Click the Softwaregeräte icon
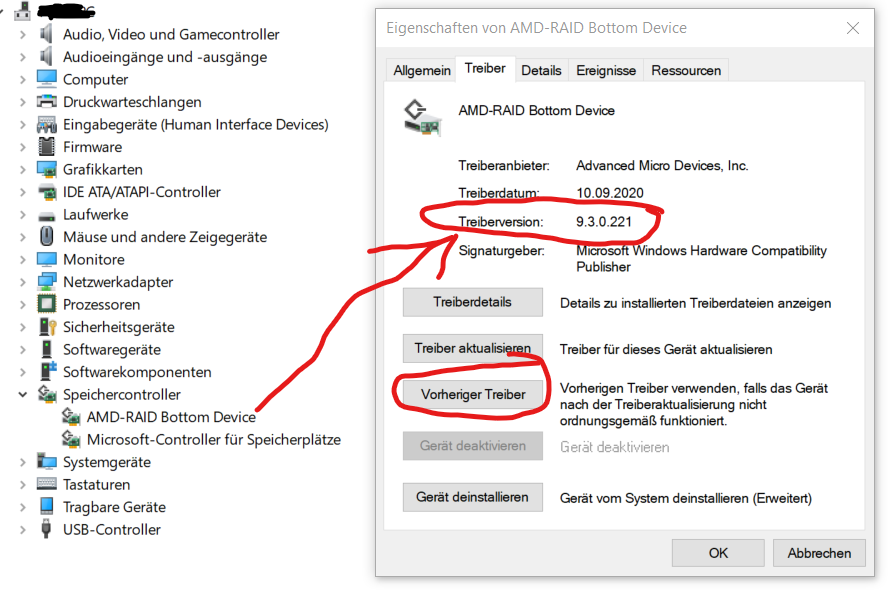This screenshot has height=612, width=895. point(46,349)
